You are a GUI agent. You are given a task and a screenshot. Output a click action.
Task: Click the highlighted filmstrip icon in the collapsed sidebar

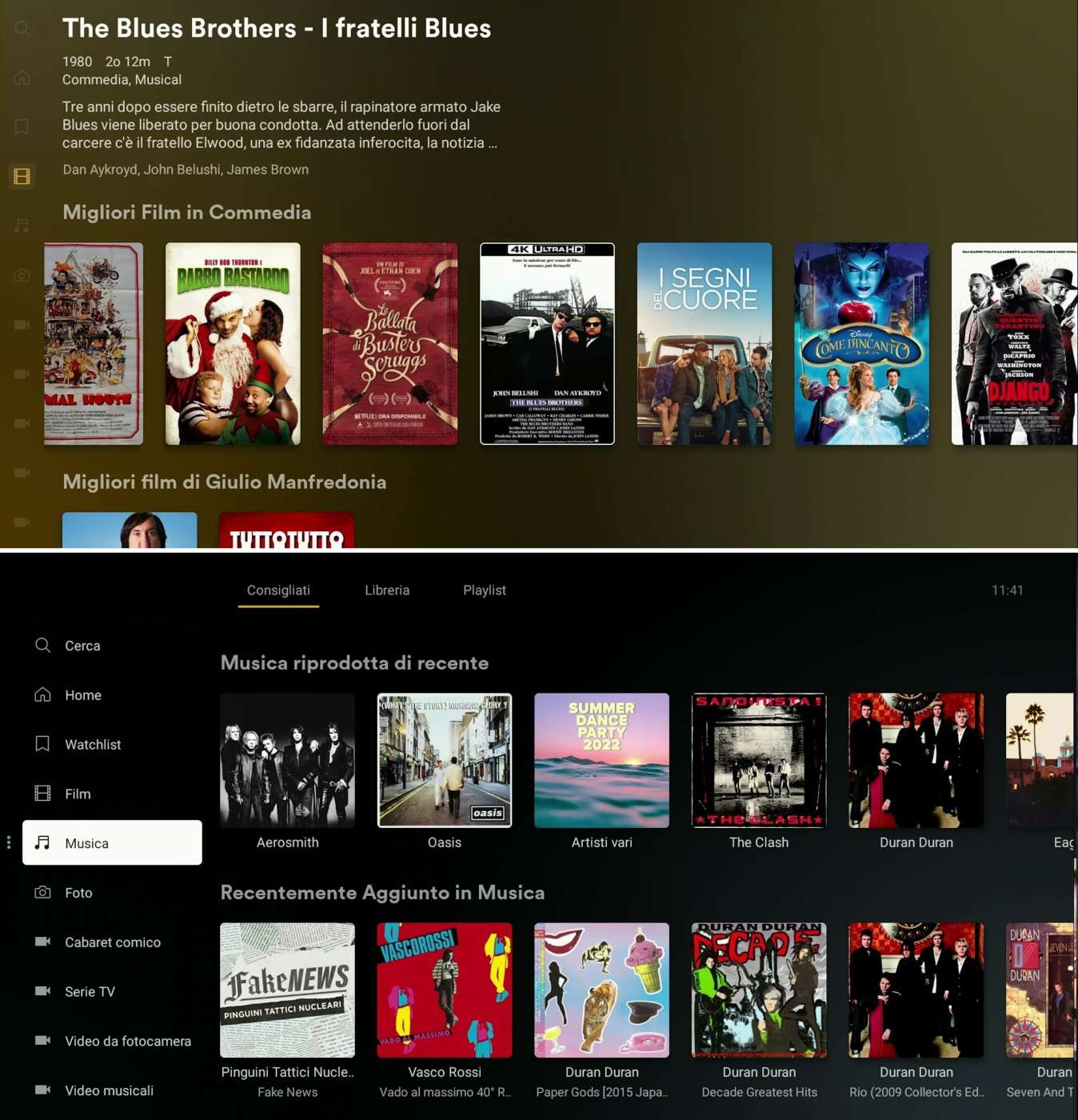[22, 176]
